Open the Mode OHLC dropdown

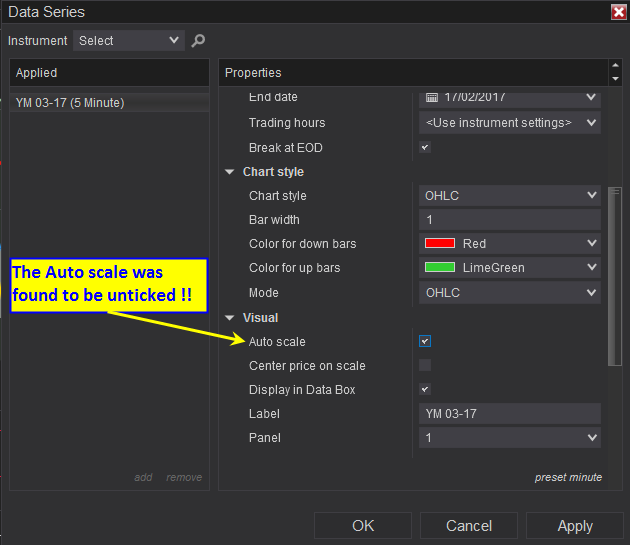click(x=510, y=292)
